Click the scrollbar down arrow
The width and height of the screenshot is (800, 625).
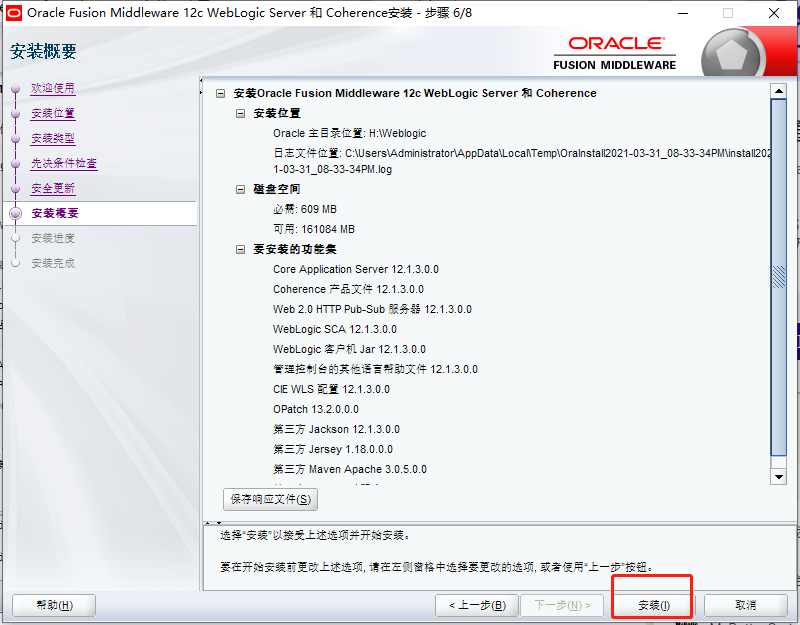[x=779, y=477]
